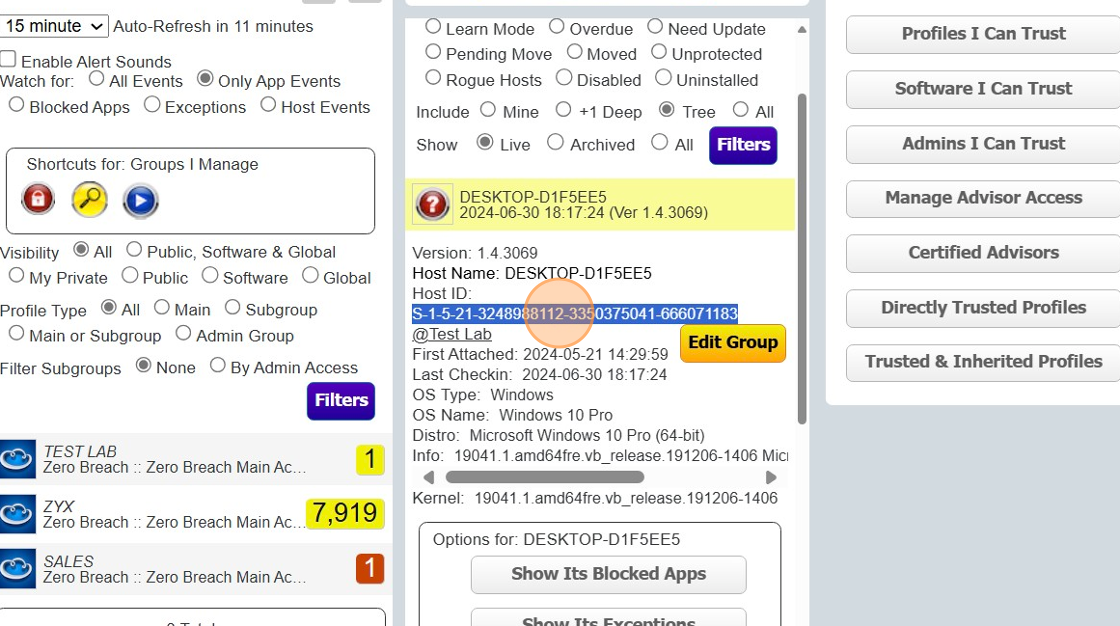Open the 15 minute refresh interval dropdown
Screen dimensions: 1120x626
click(x=55, y=25)
